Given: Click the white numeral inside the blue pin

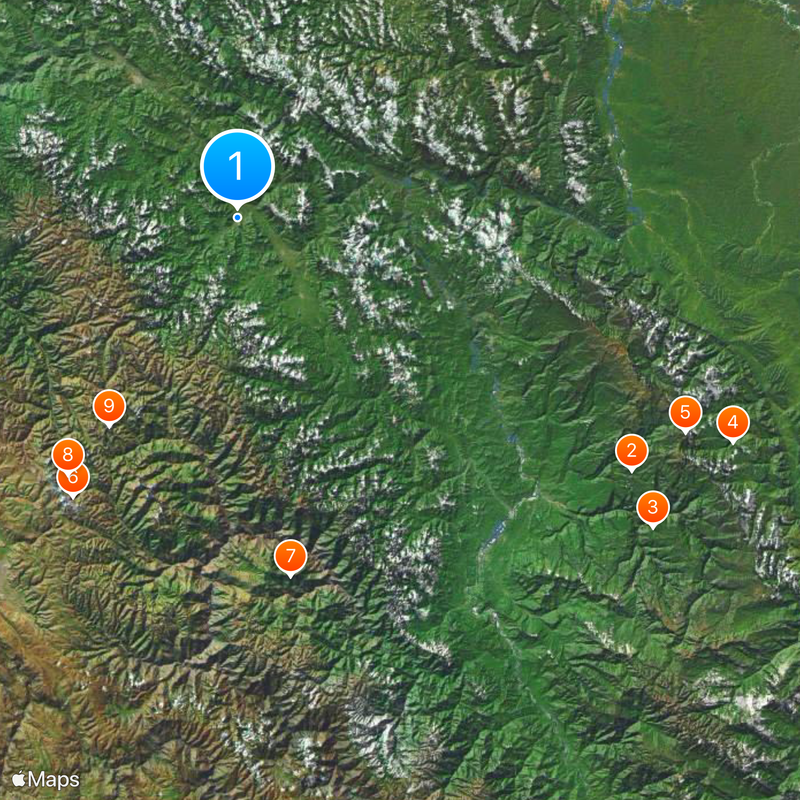Looking at the screenshot, I should [x=236, y=166].
